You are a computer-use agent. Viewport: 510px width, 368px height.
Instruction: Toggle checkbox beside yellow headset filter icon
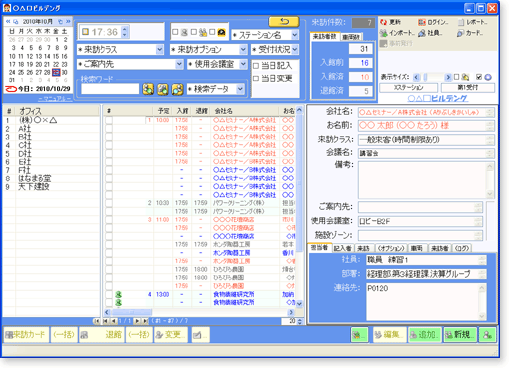pyautogui.click(x=212, y=32)
